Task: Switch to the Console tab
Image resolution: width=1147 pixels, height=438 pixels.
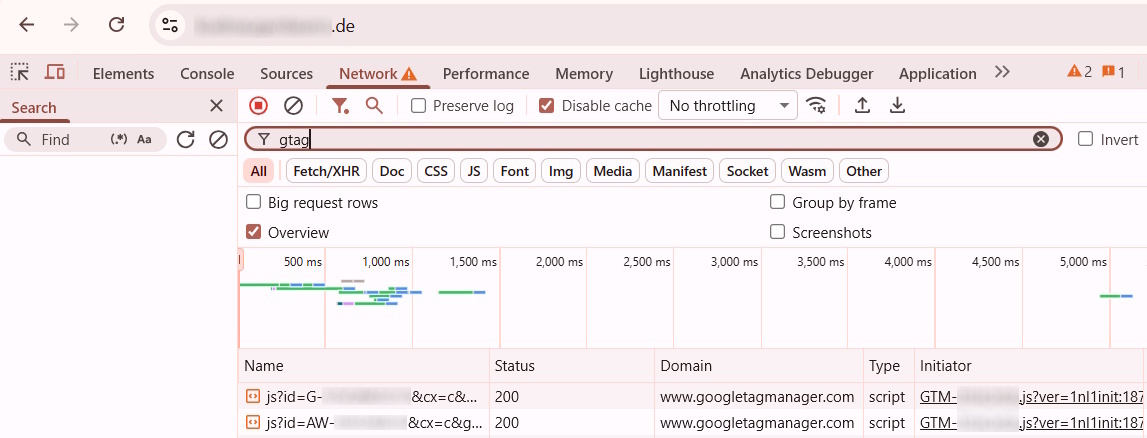Action: click(x=207, y=74)
